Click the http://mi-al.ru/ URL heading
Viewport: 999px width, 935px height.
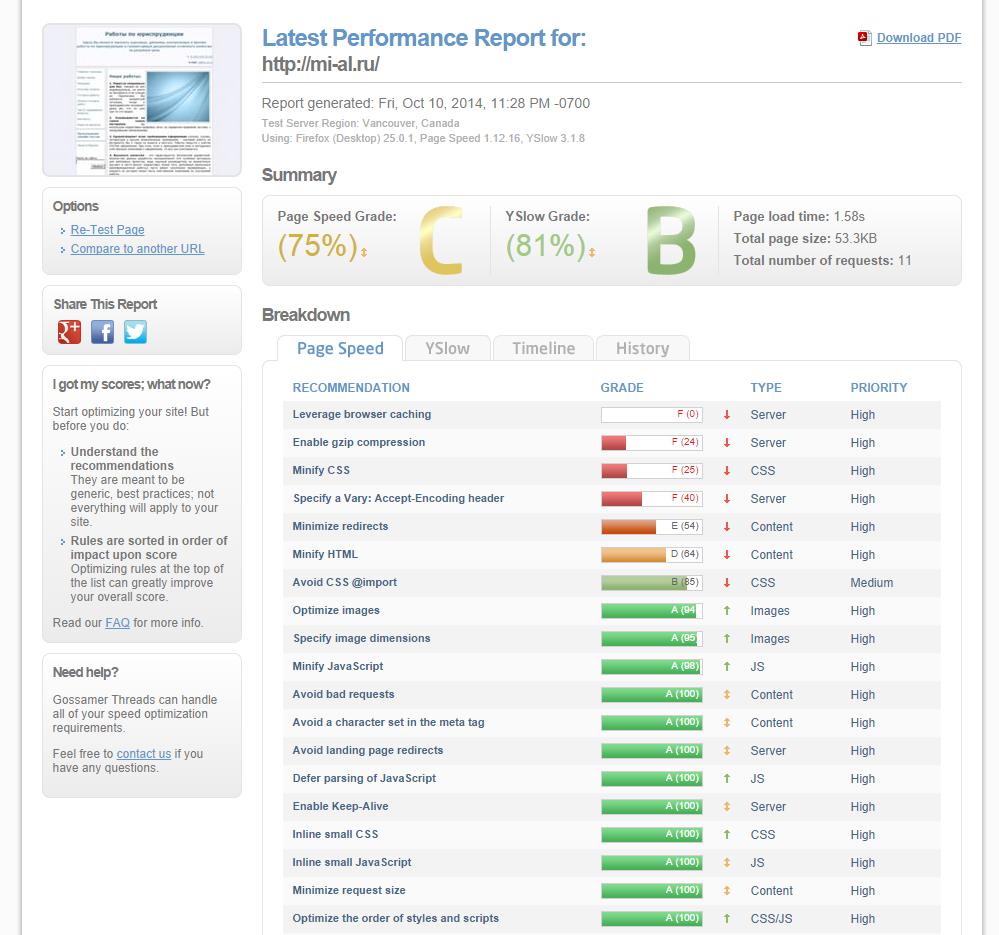coord(320,64)
